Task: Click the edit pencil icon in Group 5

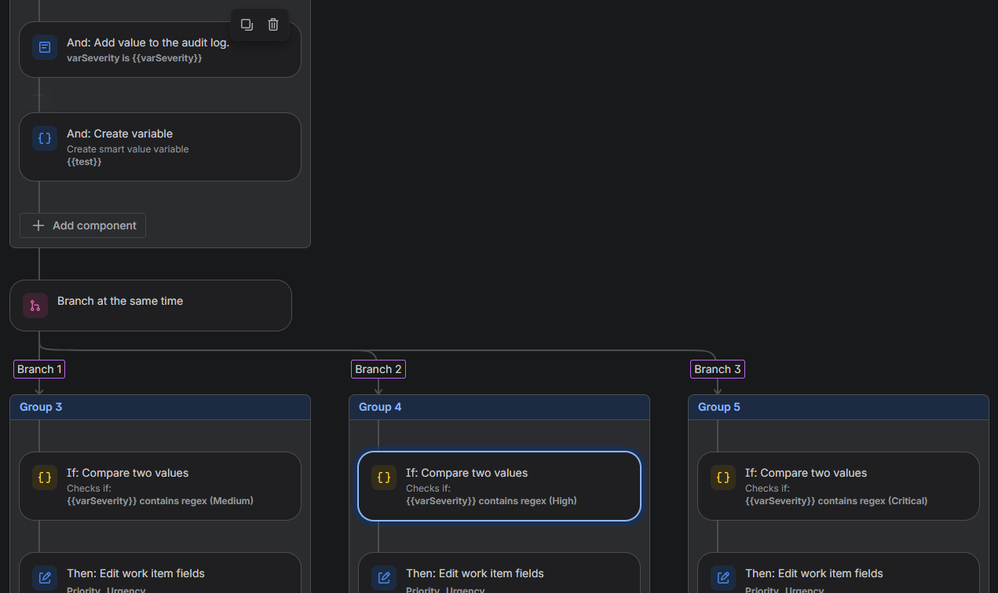Action: point(722,578)
